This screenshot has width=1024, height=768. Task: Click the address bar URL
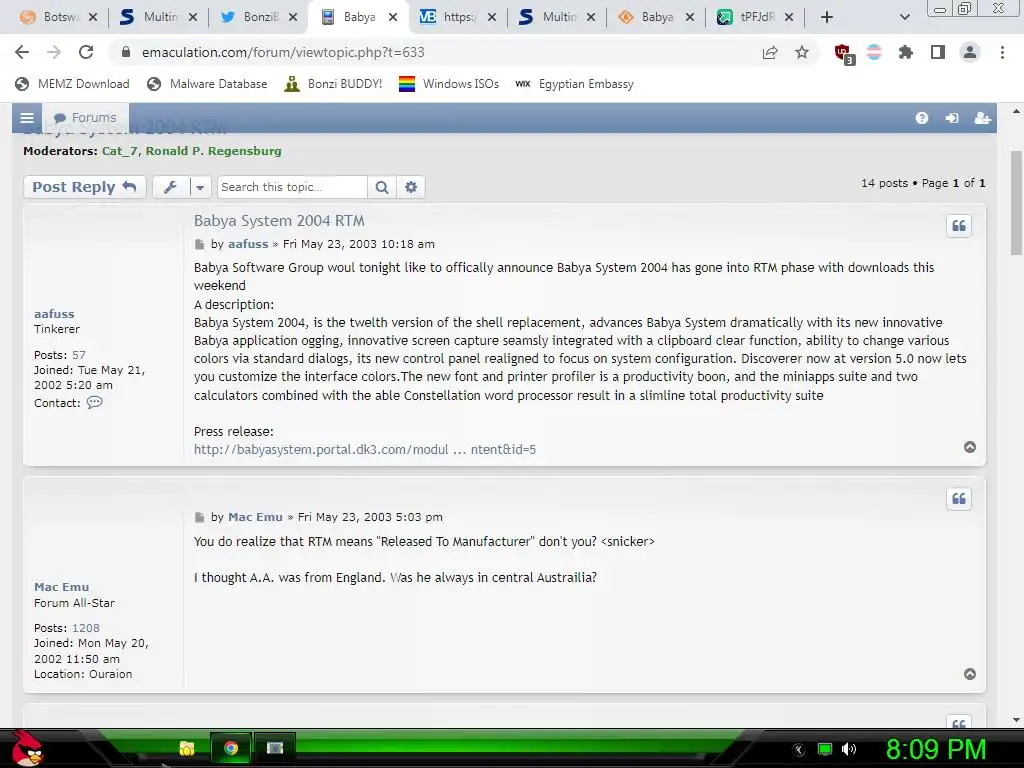point(283,52)
